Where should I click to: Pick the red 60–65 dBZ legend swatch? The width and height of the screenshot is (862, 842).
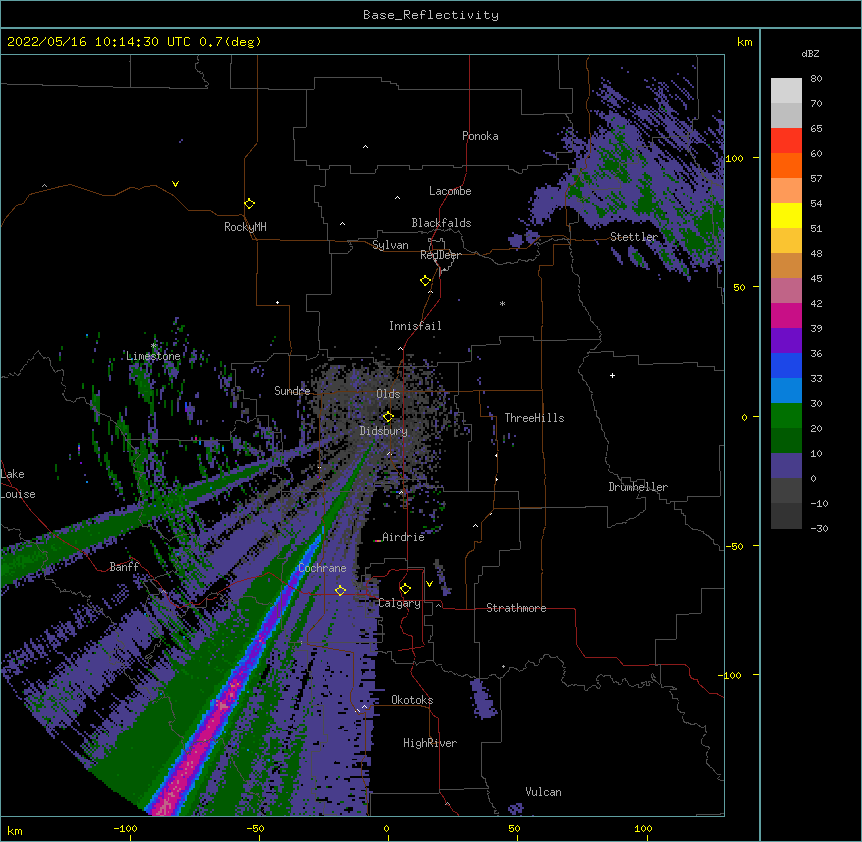pos(786,140)
